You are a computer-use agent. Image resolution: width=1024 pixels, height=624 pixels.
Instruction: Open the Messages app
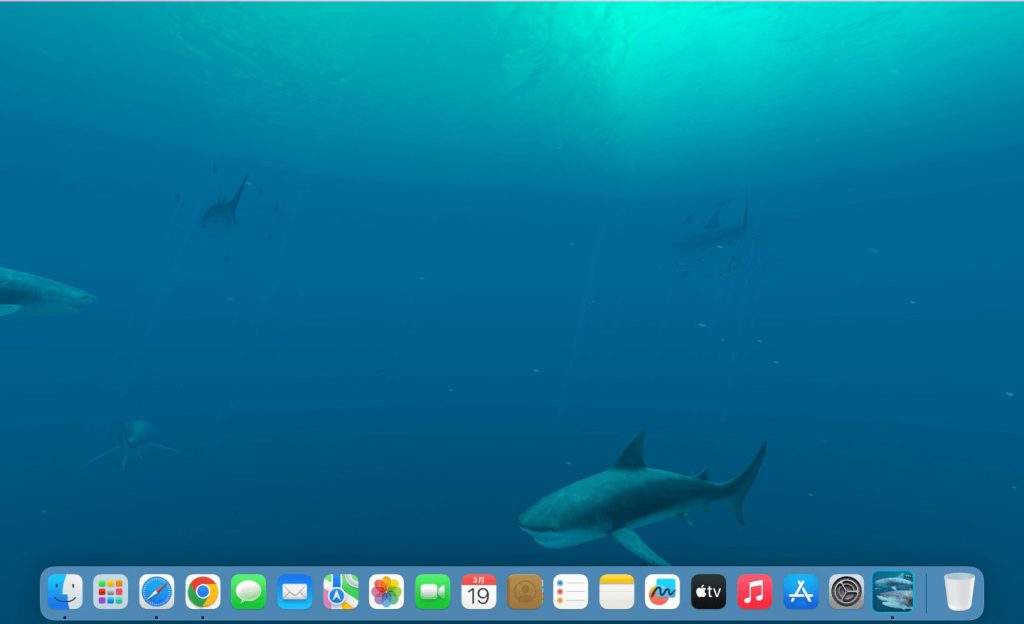click(249, 592)
